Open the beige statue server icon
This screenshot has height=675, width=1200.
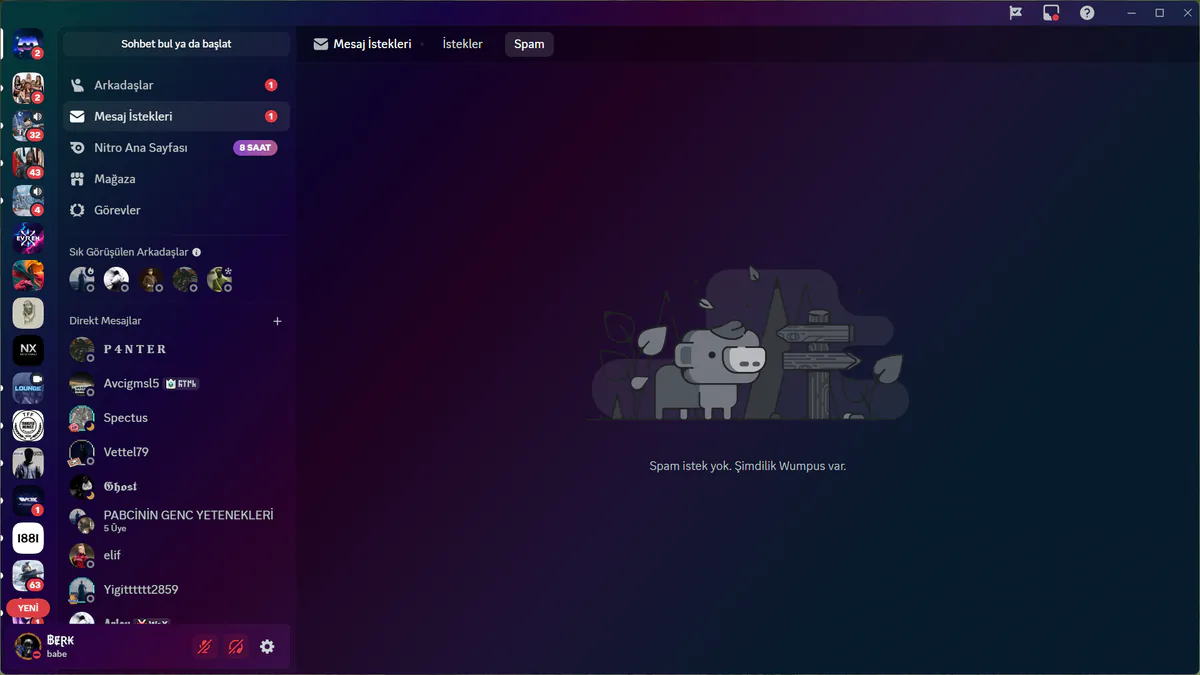28,313
